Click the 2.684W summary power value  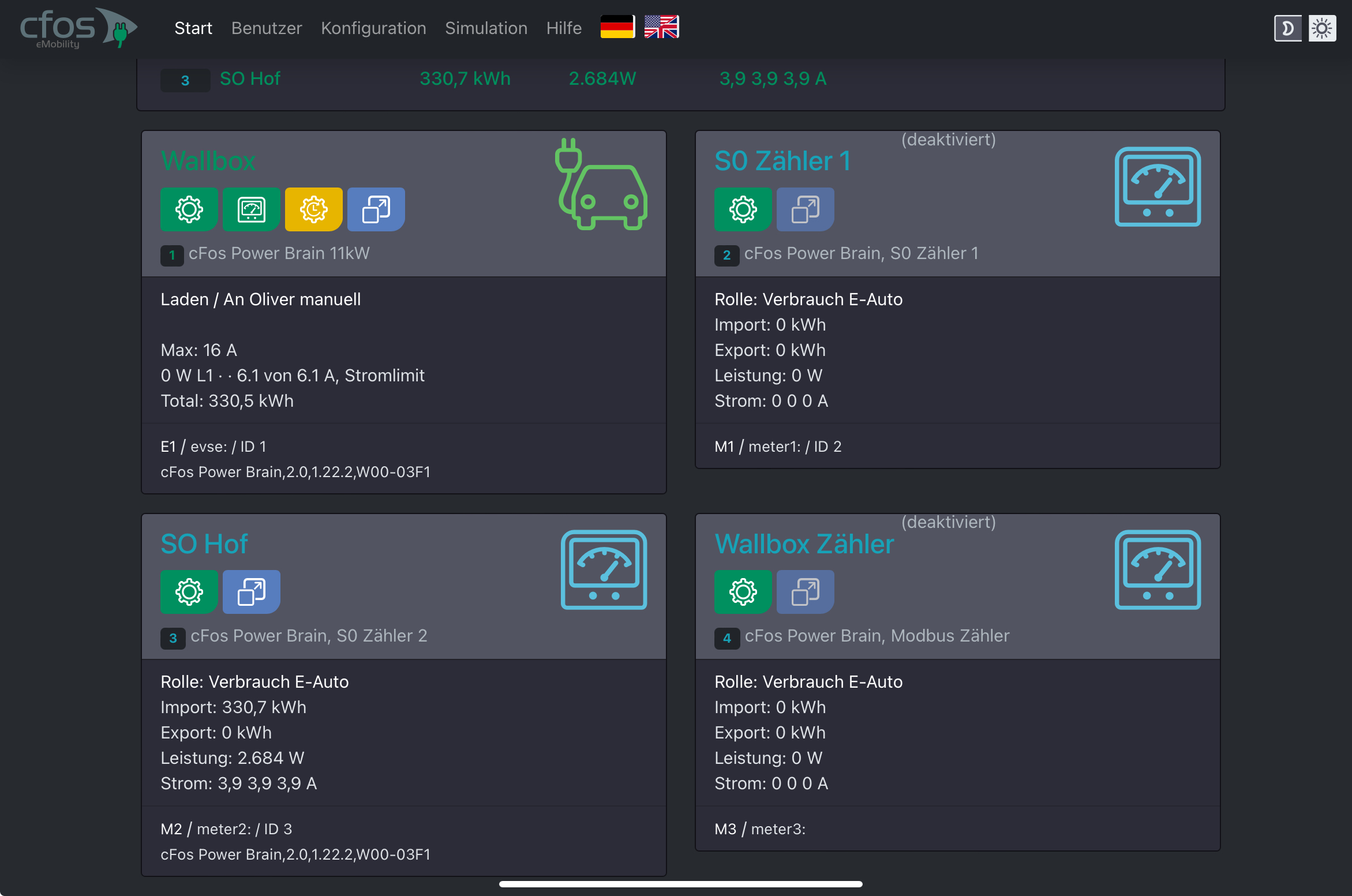point(602,78)
